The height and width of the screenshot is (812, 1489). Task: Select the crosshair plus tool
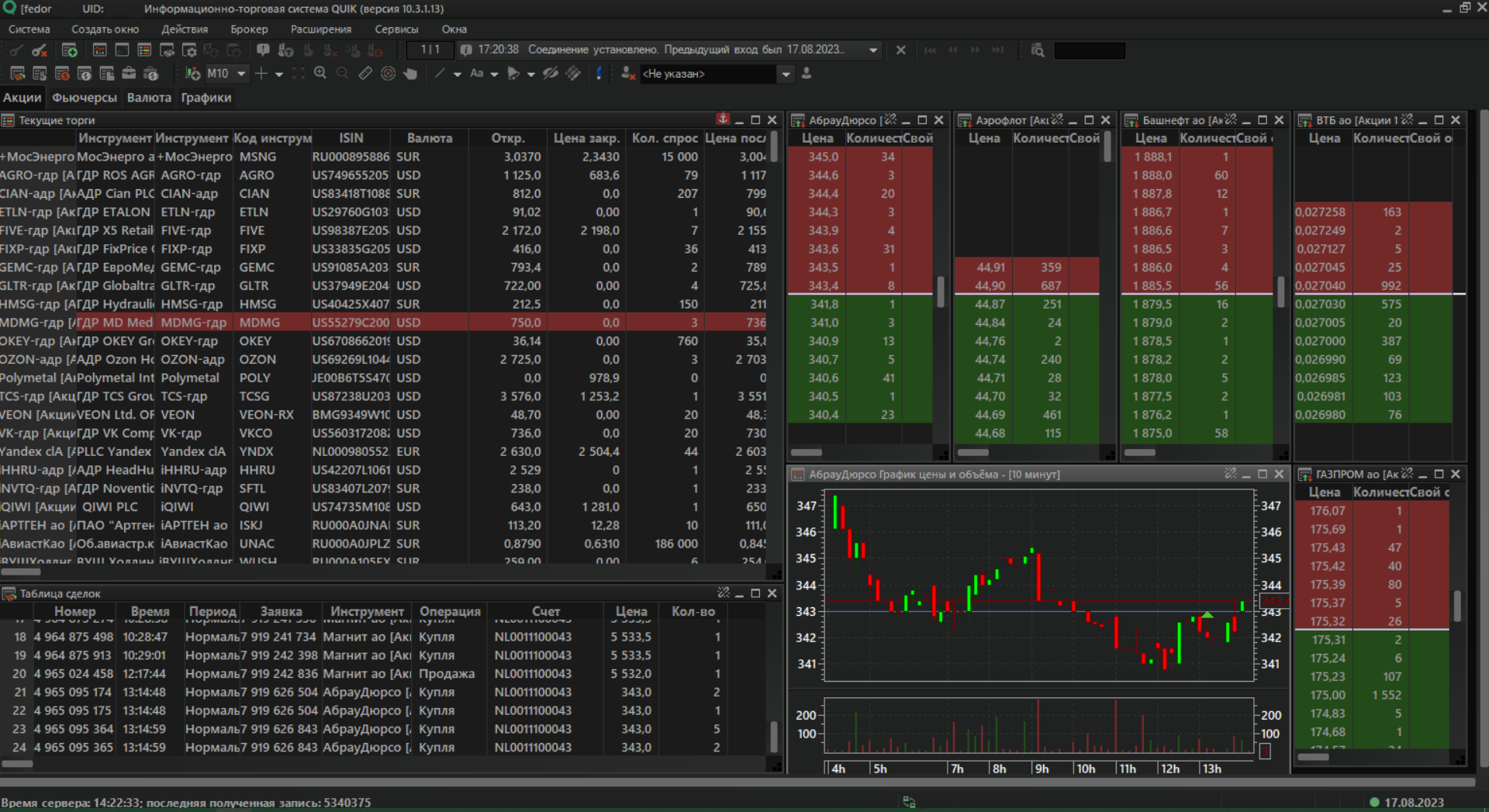click(261, 74)
